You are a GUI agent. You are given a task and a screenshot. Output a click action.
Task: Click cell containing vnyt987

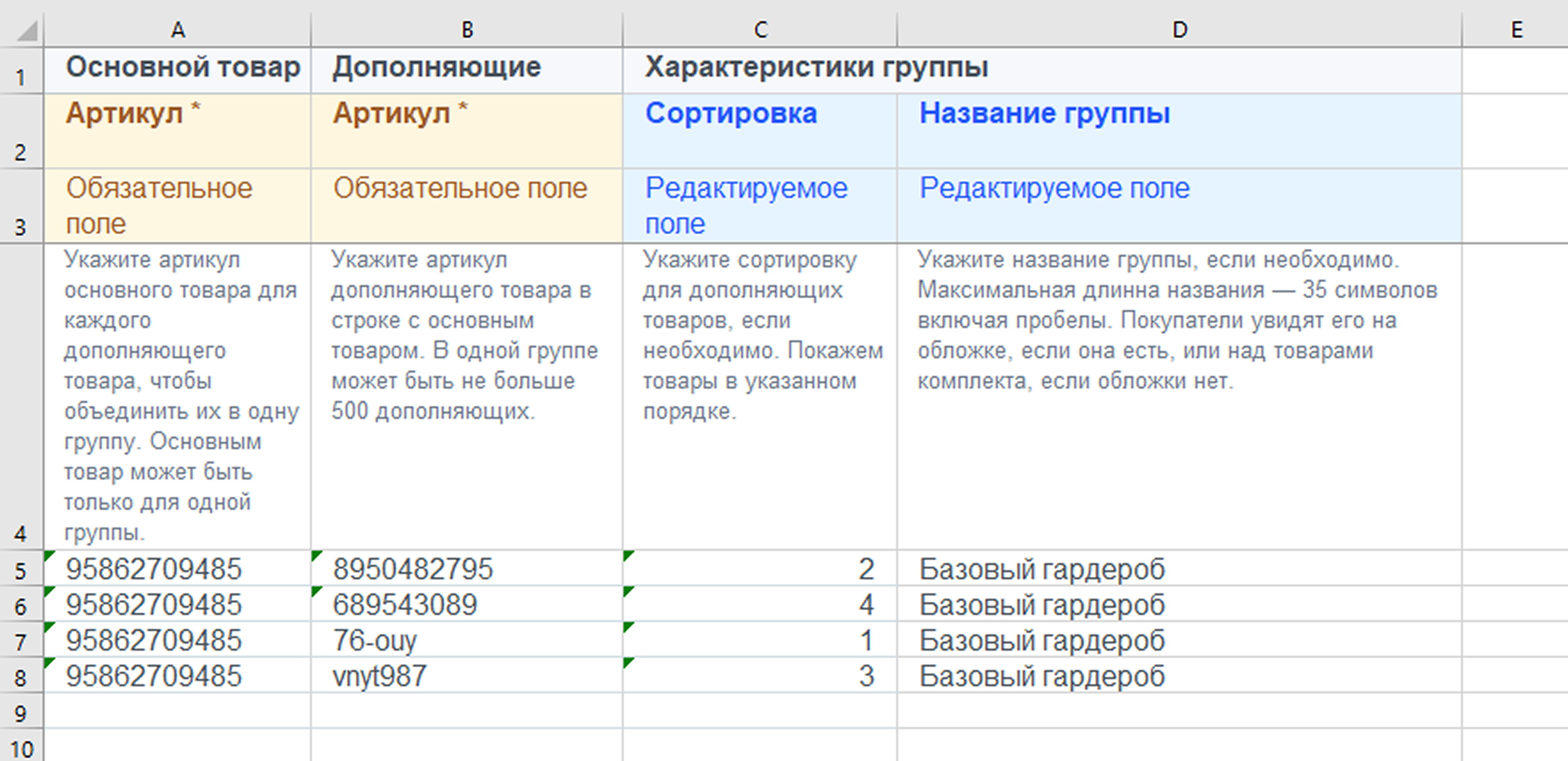pyautogui.click(x=379, y=676)
